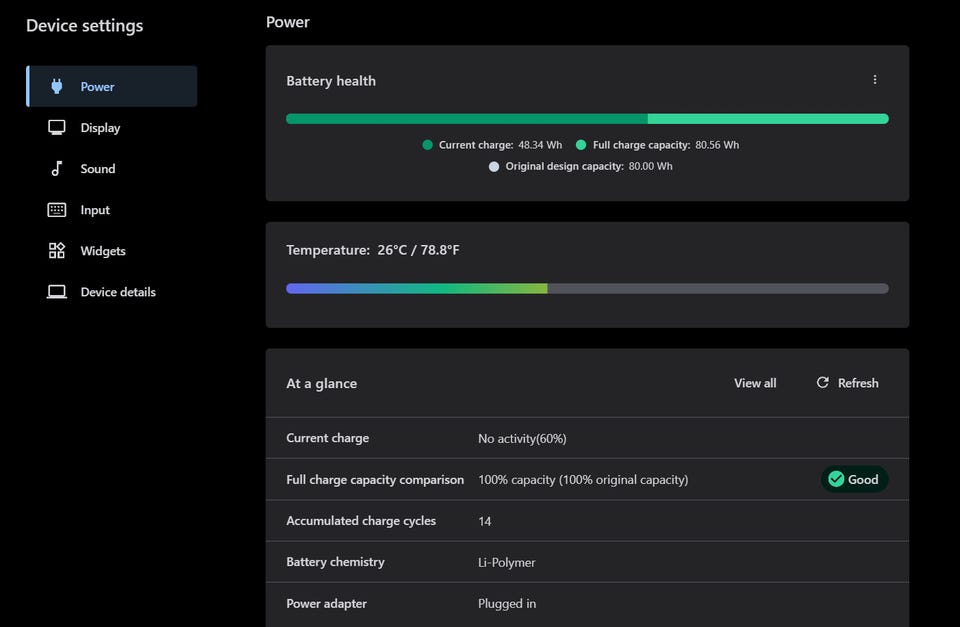Screen dimensions: 960x627
Task: Click the monitor icon for Display
Action: 57,128
